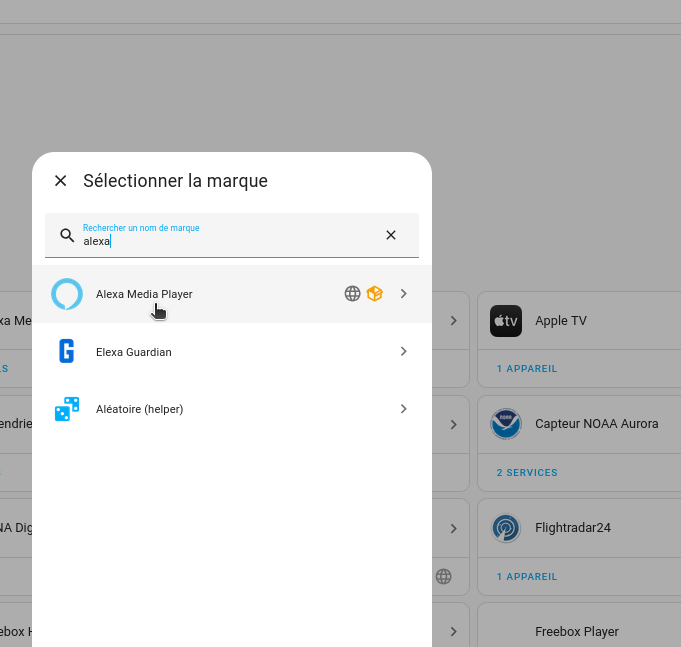Click the globe cloud-dependency icon on Alexa row
Viewport: 681px width, 647px height.
(x=352, y=294)
